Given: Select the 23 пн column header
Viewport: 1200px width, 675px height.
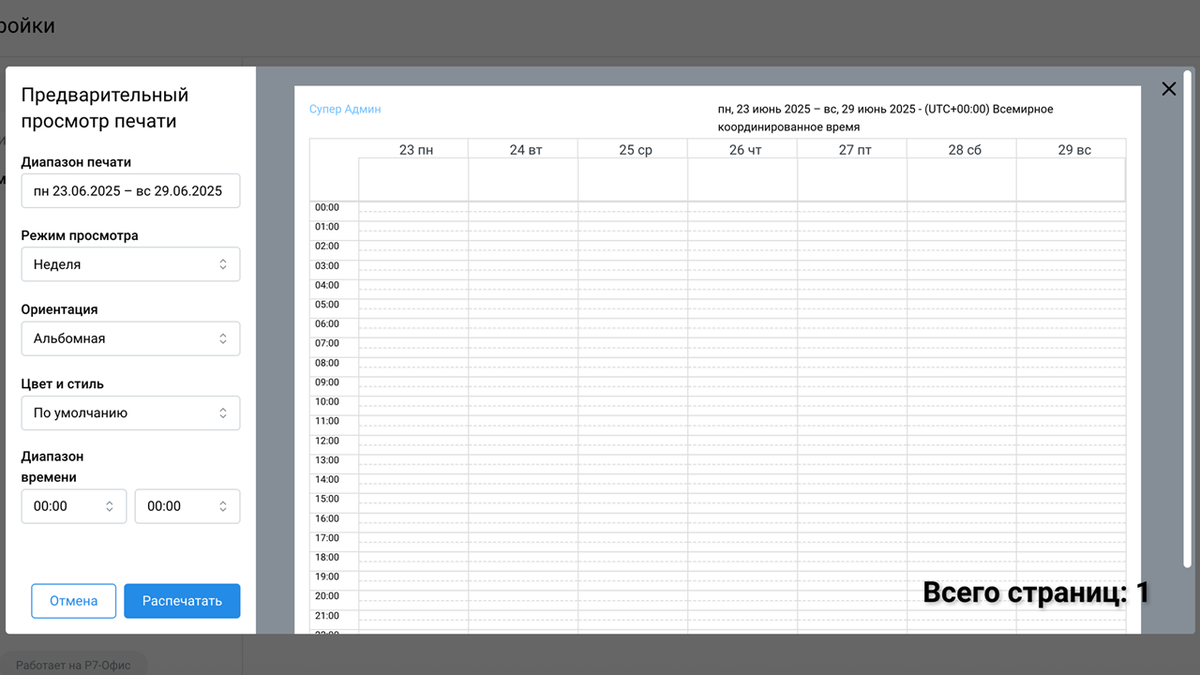Looking at the screenshot, I should [x=416, y=150].
